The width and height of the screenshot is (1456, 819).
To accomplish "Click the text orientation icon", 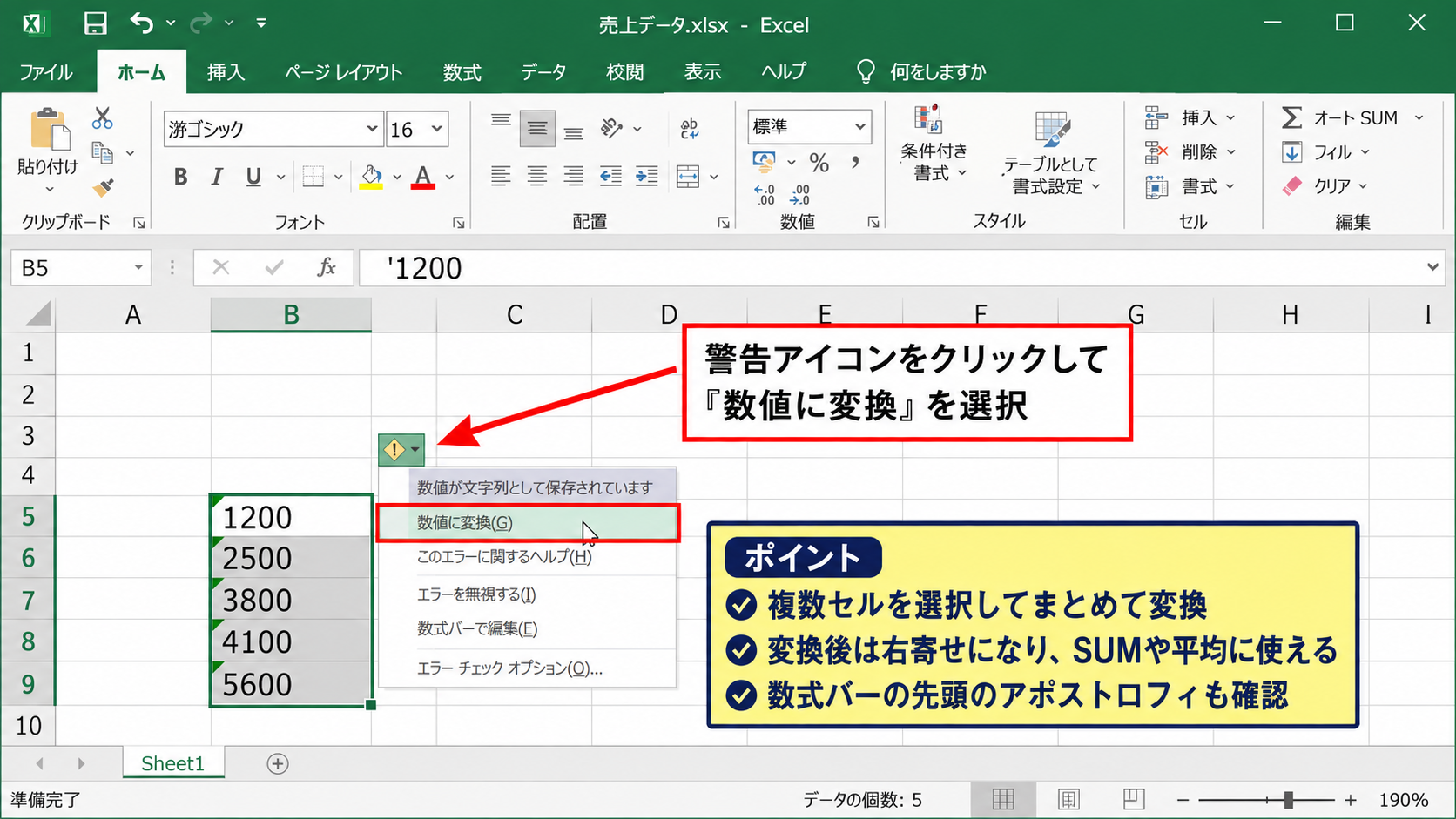I will pos(612,128).
